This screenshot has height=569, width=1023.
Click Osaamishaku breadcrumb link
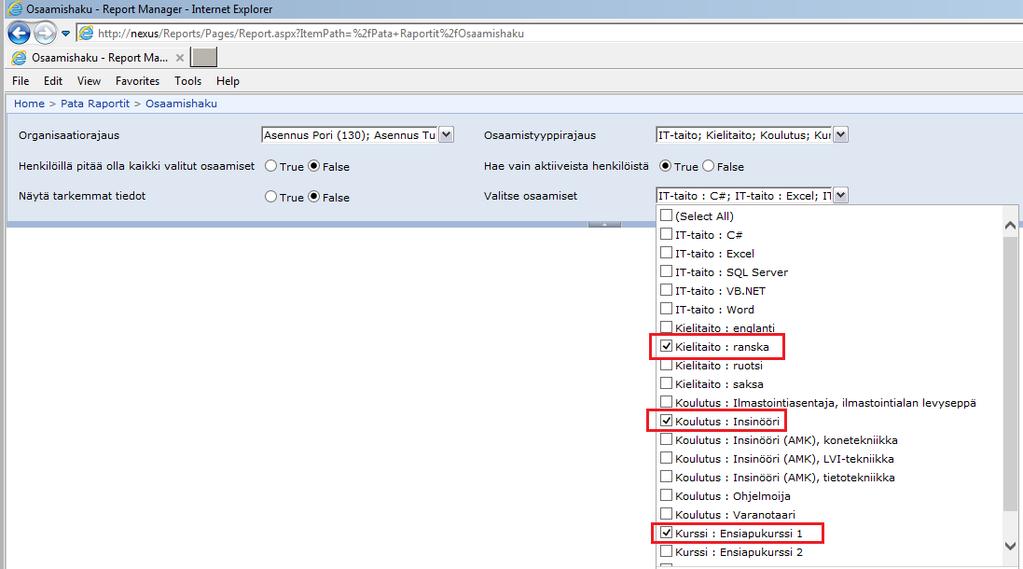point(181,104)
